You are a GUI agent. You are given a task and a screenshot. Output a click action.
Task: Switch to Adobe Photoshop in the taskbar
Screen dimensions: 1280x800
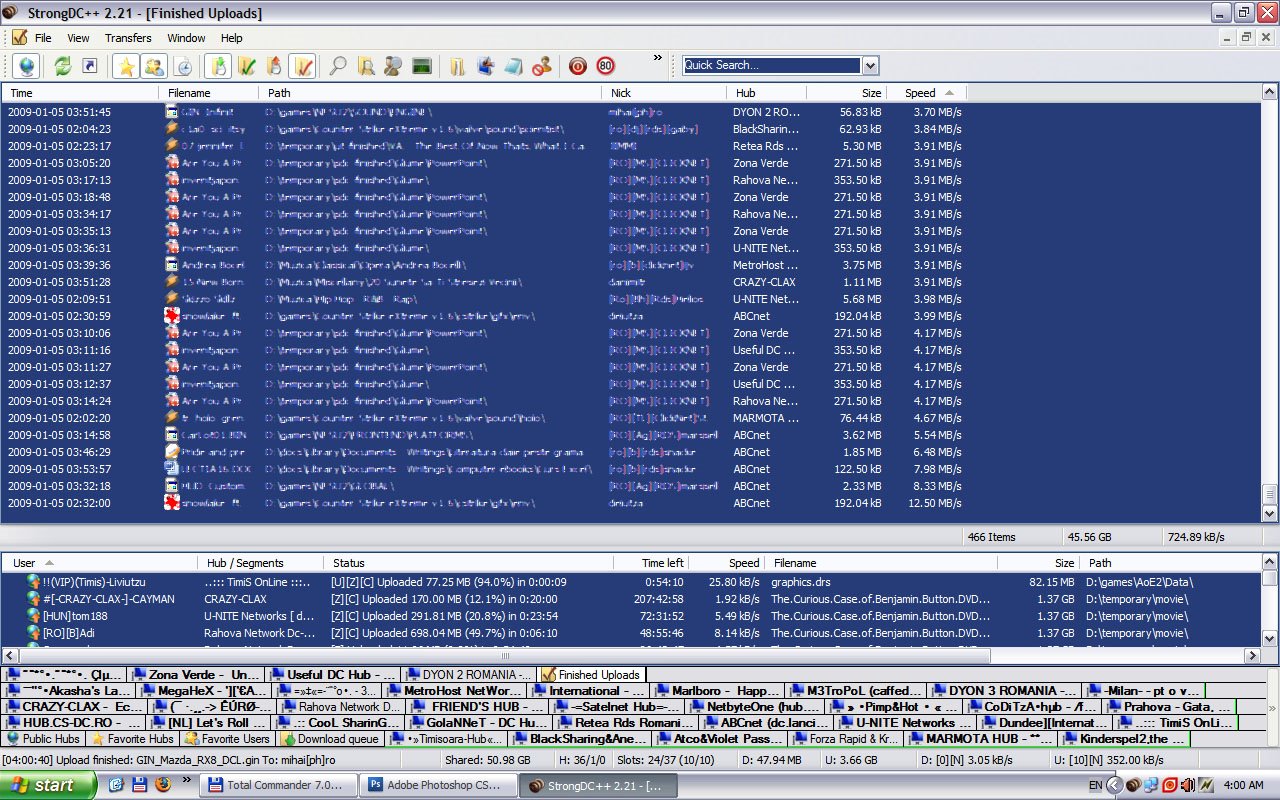click(438, 785)
